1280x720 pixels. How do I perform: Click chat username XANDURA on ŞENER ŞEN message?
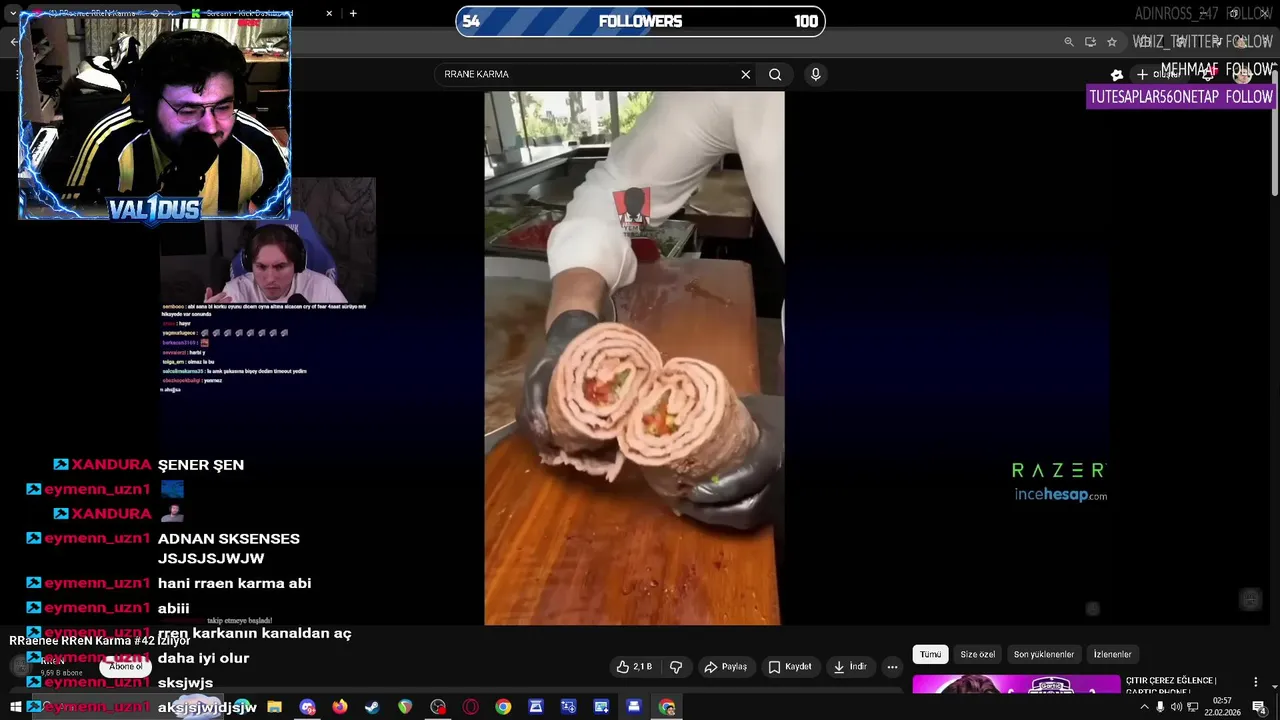pos(111,465)
